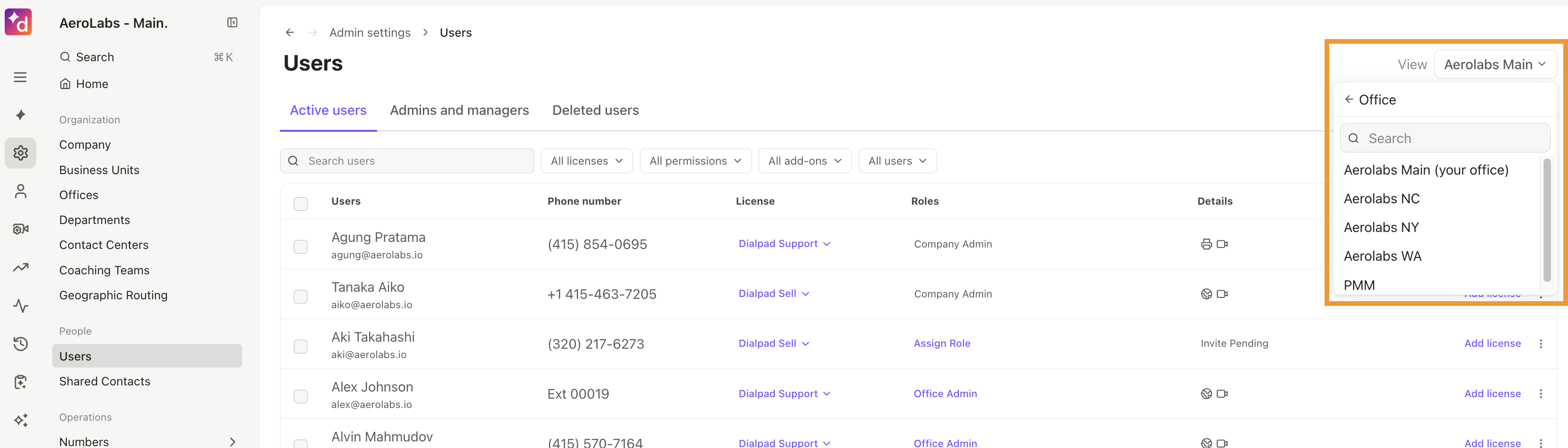Toggle the select-all users checkbox

pos(300,204)
